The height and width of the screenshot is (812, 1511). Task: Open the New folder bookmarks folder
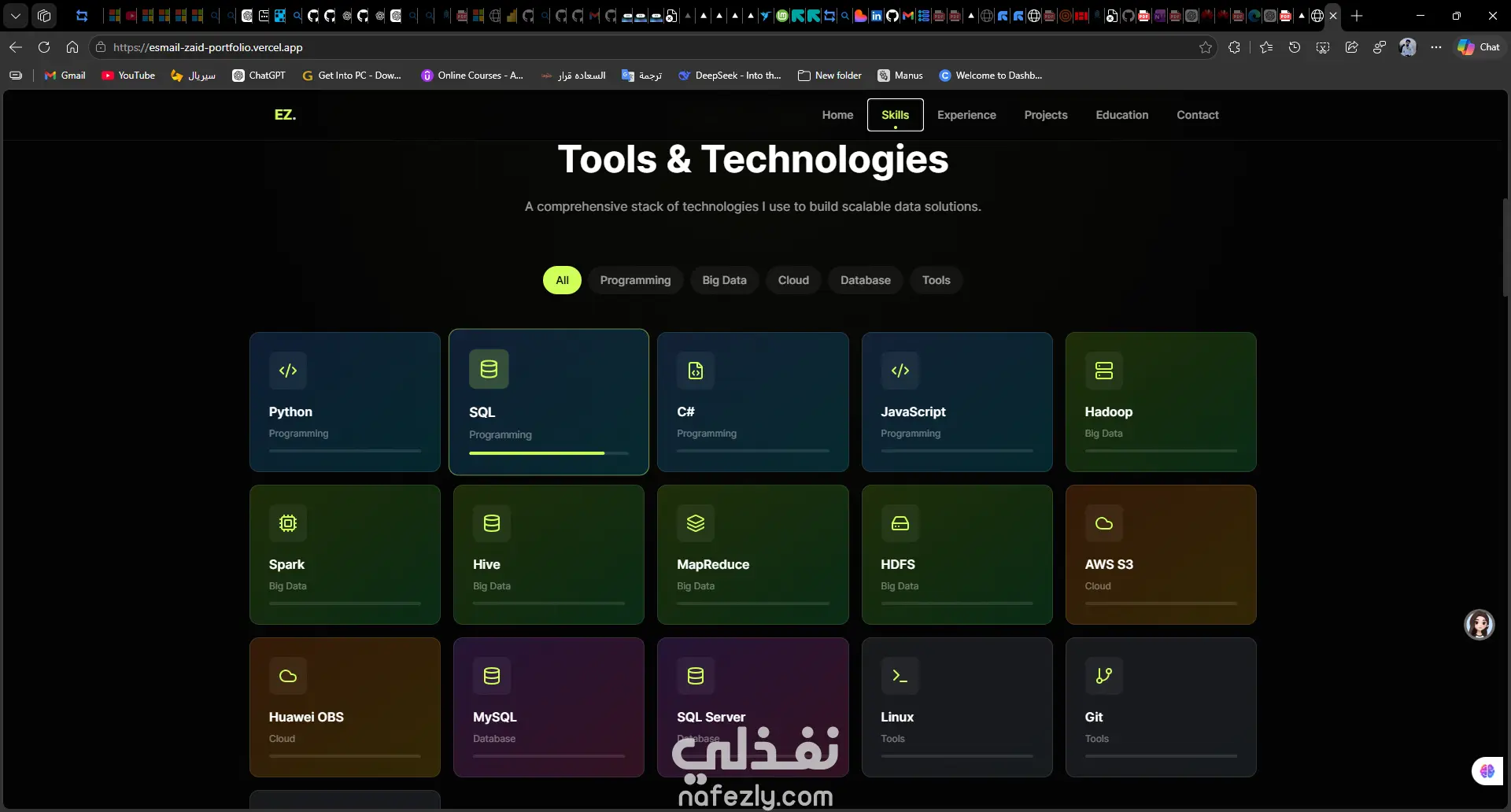click(x=829, y=76)
